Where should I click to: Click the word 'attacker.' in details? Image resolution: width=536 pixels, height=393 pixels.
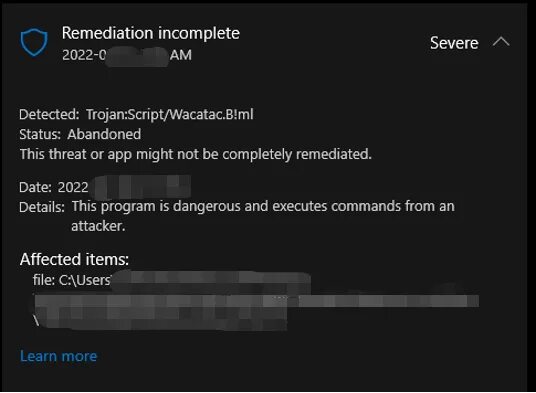pos(98,226)
